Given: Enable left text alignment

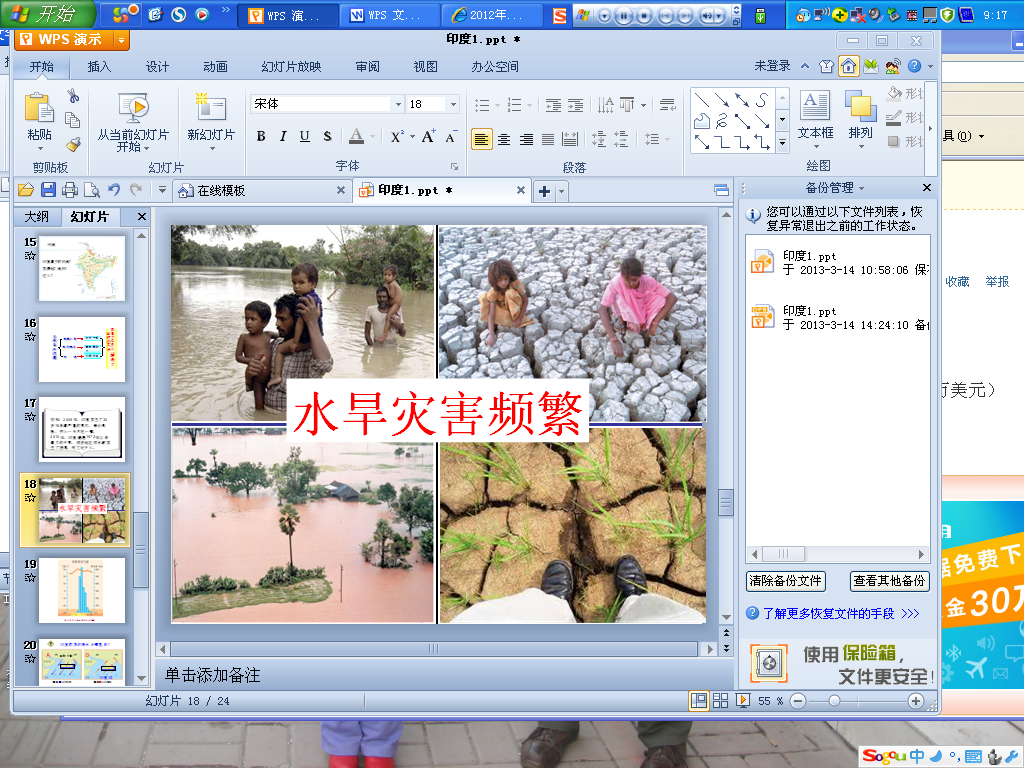Looking at the screenshot, I should coord(482,139).
